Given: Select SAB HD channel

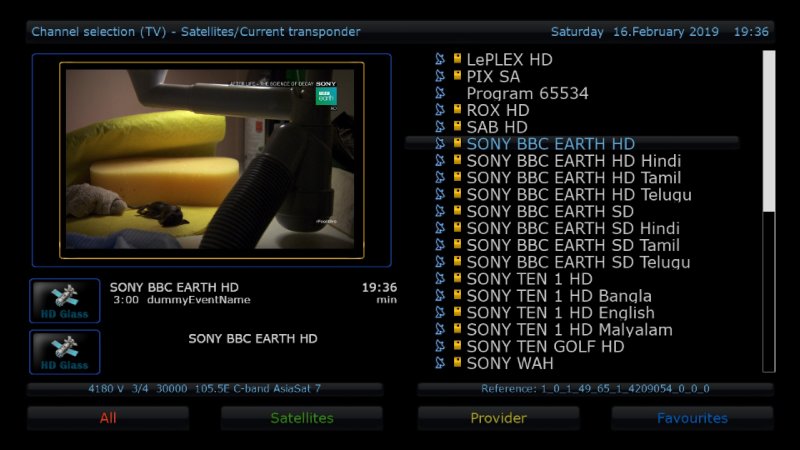Looking at the screenshot, I should coord(496,127).
